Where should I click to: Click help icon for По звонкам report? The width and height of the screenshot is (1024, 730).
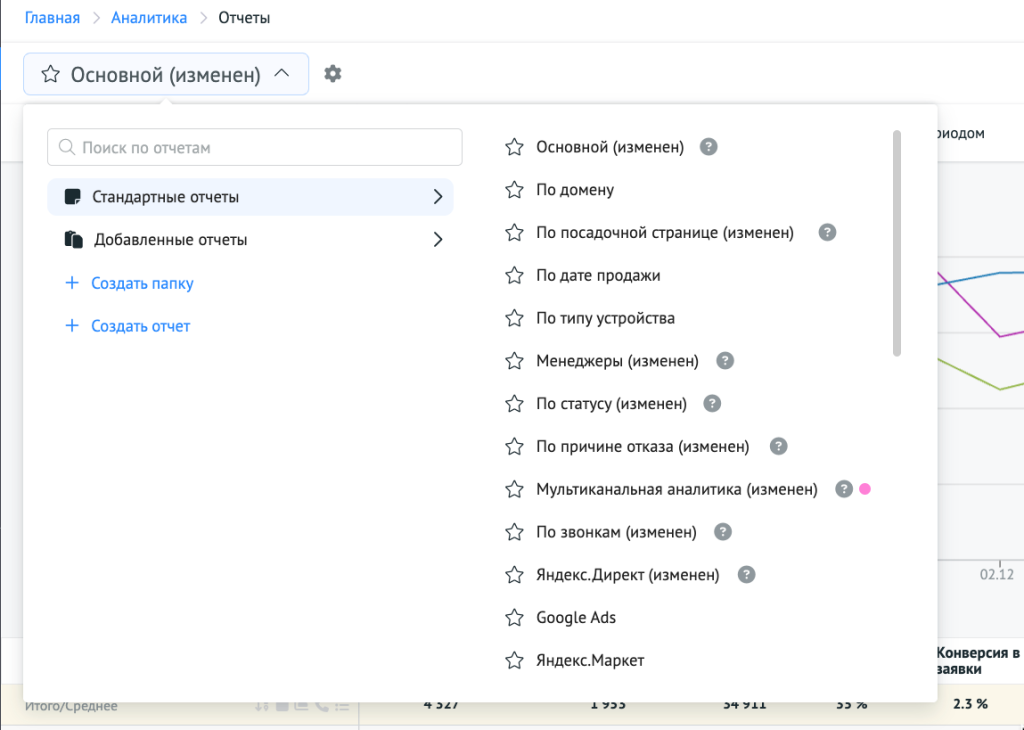(x=723, y=532)
